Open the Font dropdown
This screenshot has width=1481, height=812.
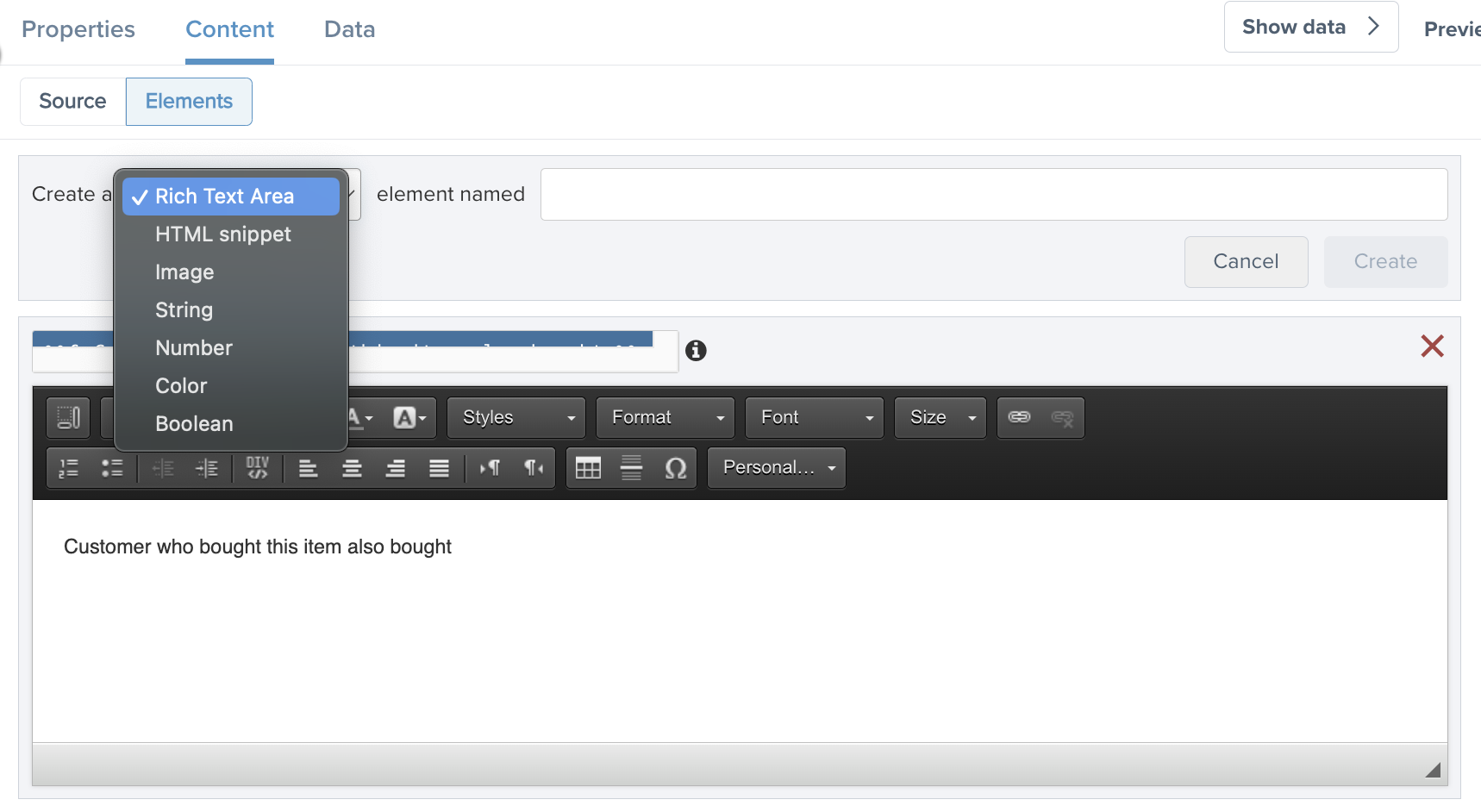coord(815,418)
